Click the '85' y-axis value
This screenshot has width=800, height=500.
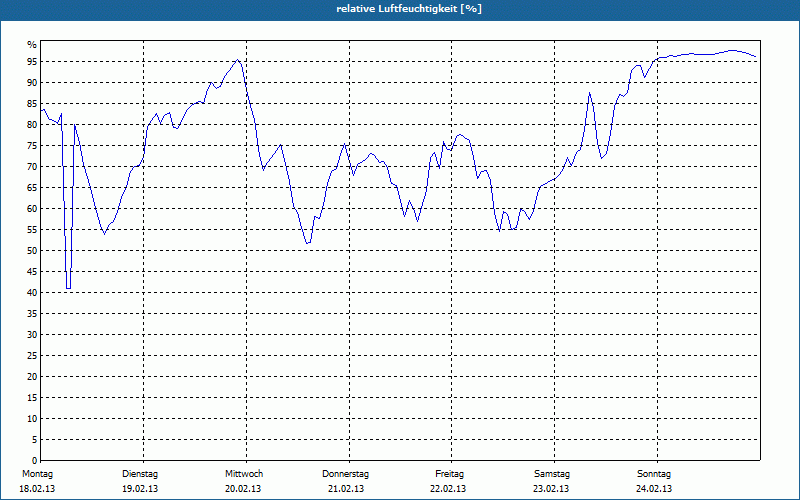pyautogui.click(x=32, y=104)
